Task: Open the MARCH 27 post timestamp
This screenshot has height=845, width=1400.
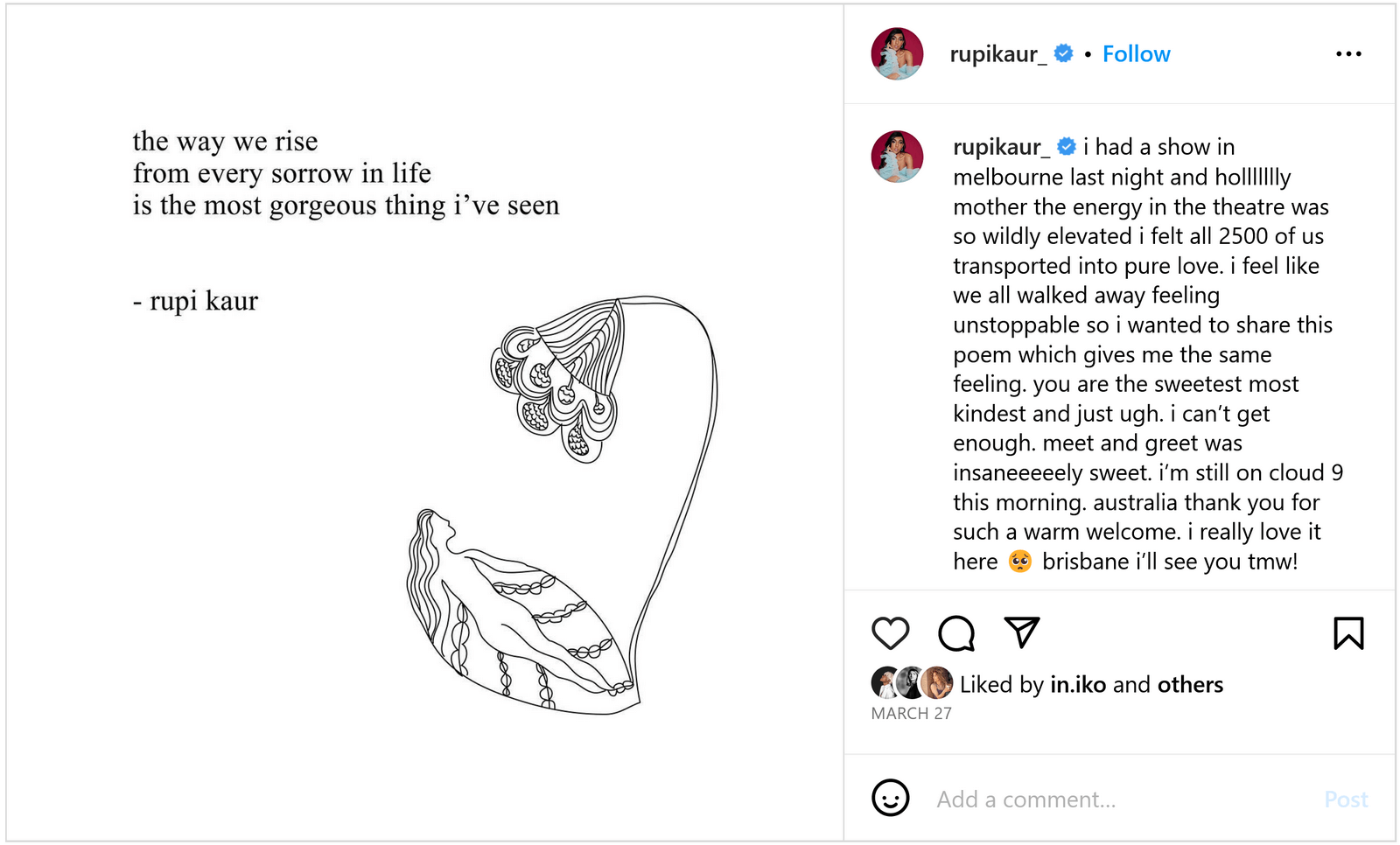Action: (911, 713)
